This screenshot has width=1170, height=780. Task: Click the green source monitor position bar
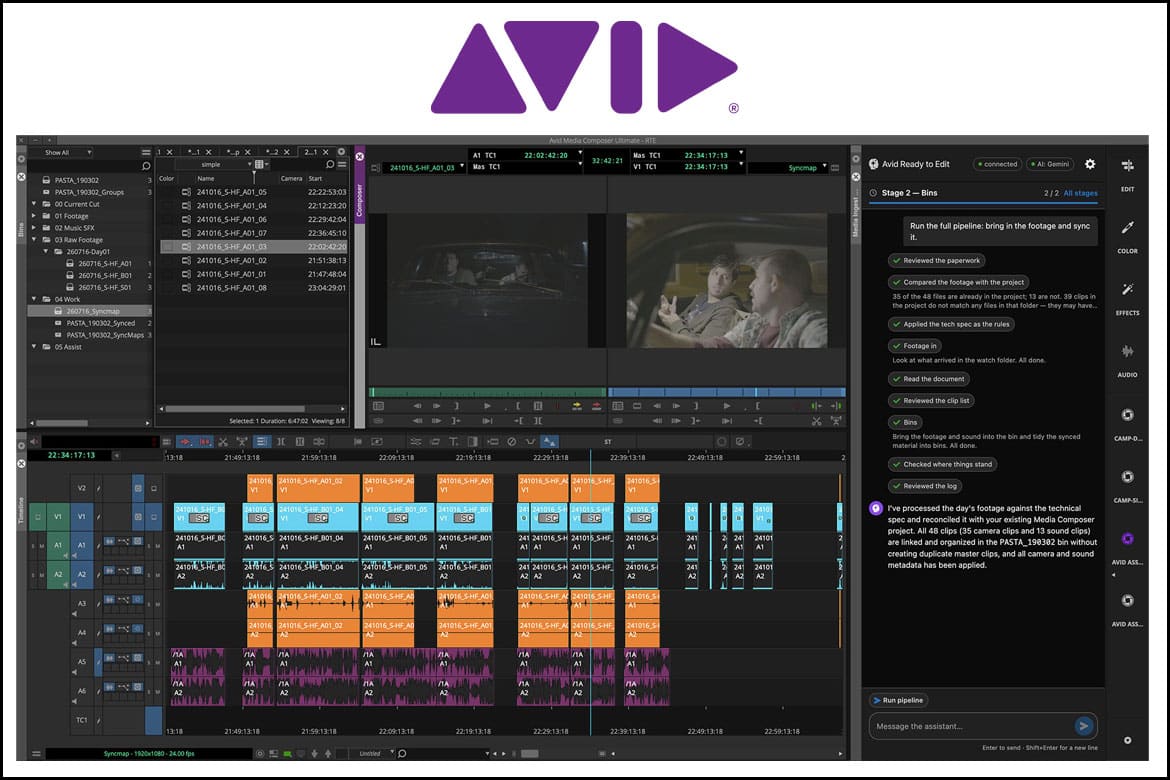click(487, 392)
